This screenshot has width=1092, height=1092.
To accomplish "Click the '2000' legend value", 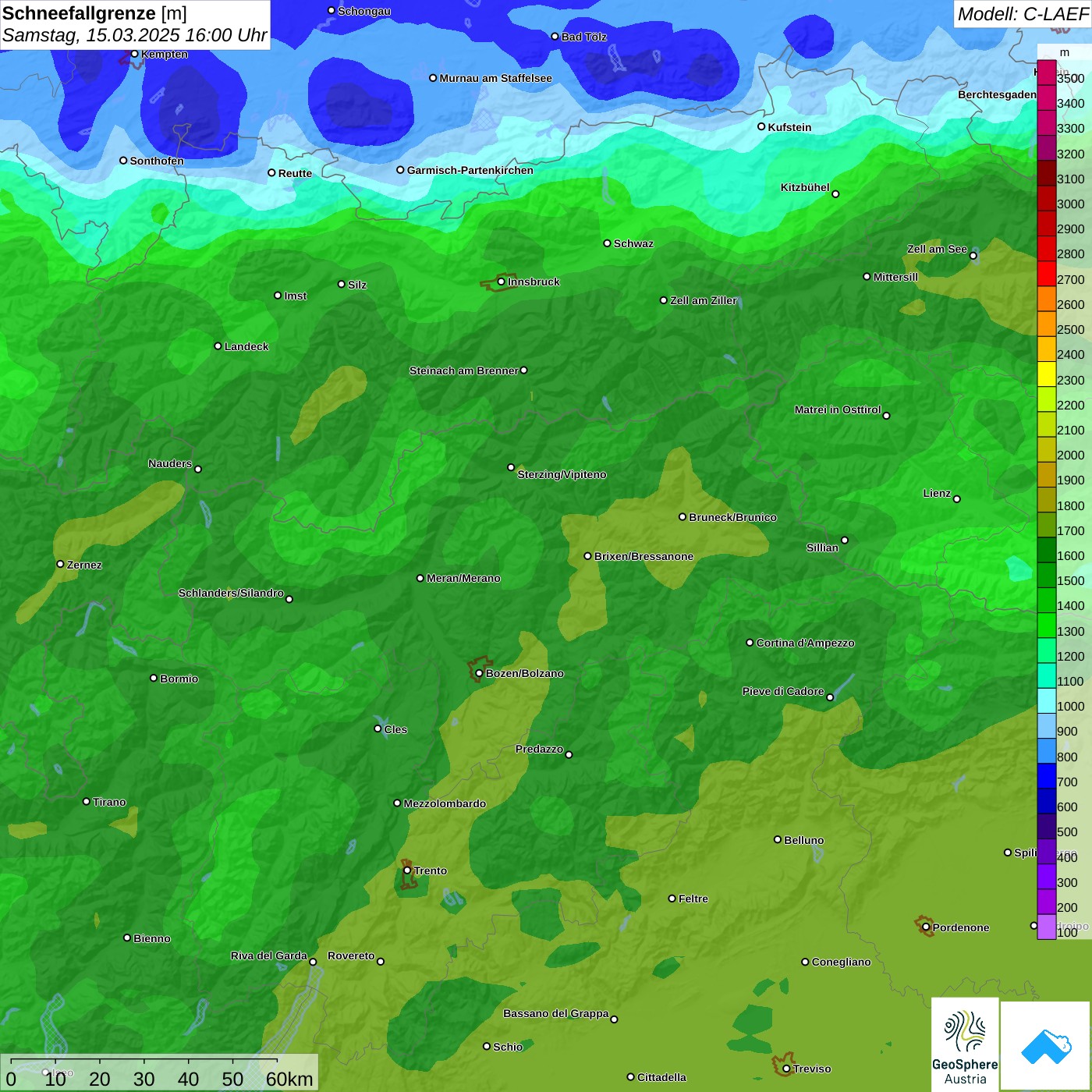I will click(1070, 456).
